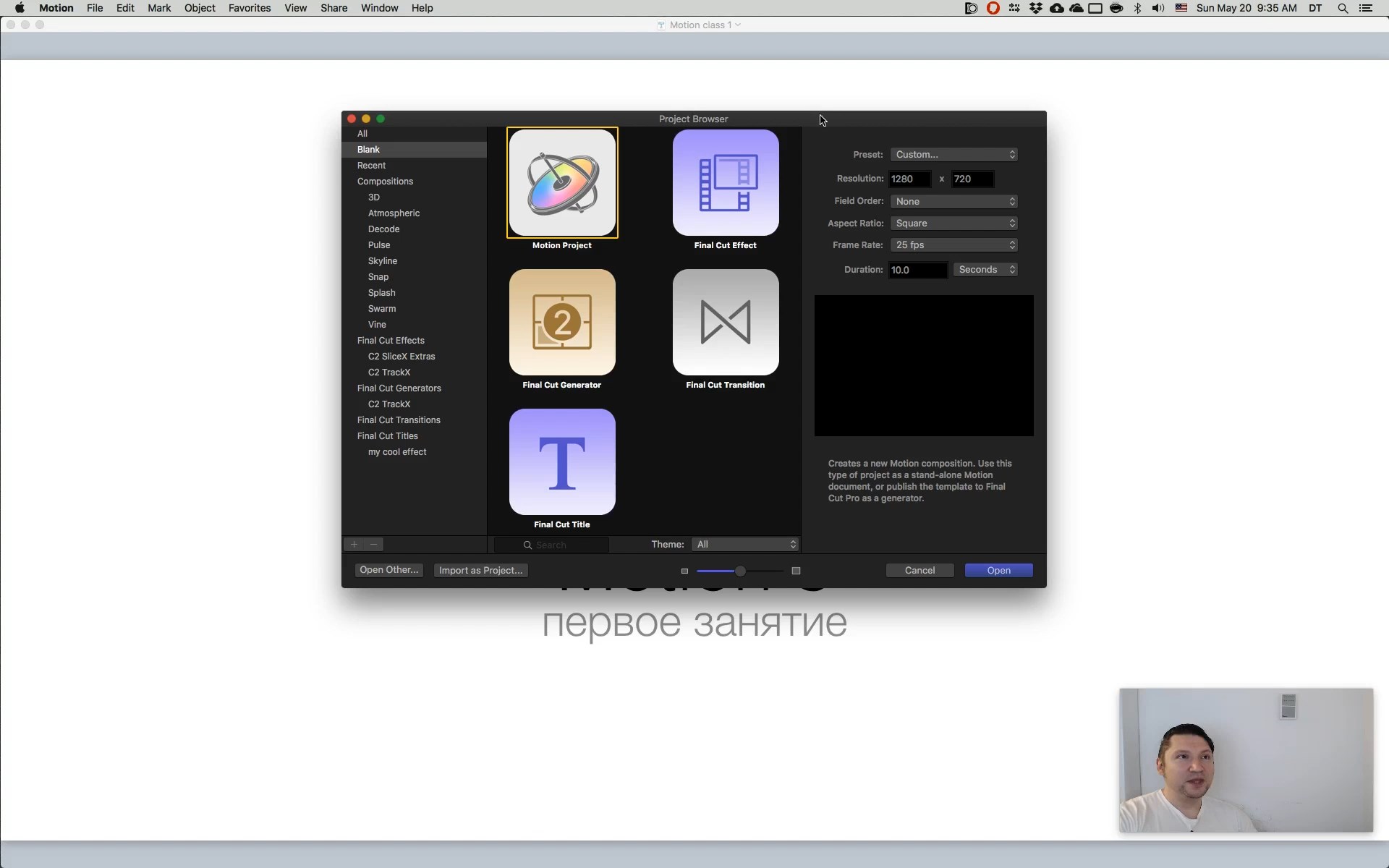
Task: Select the Final Cut Generator icon
Action: [x=562, y=322]
